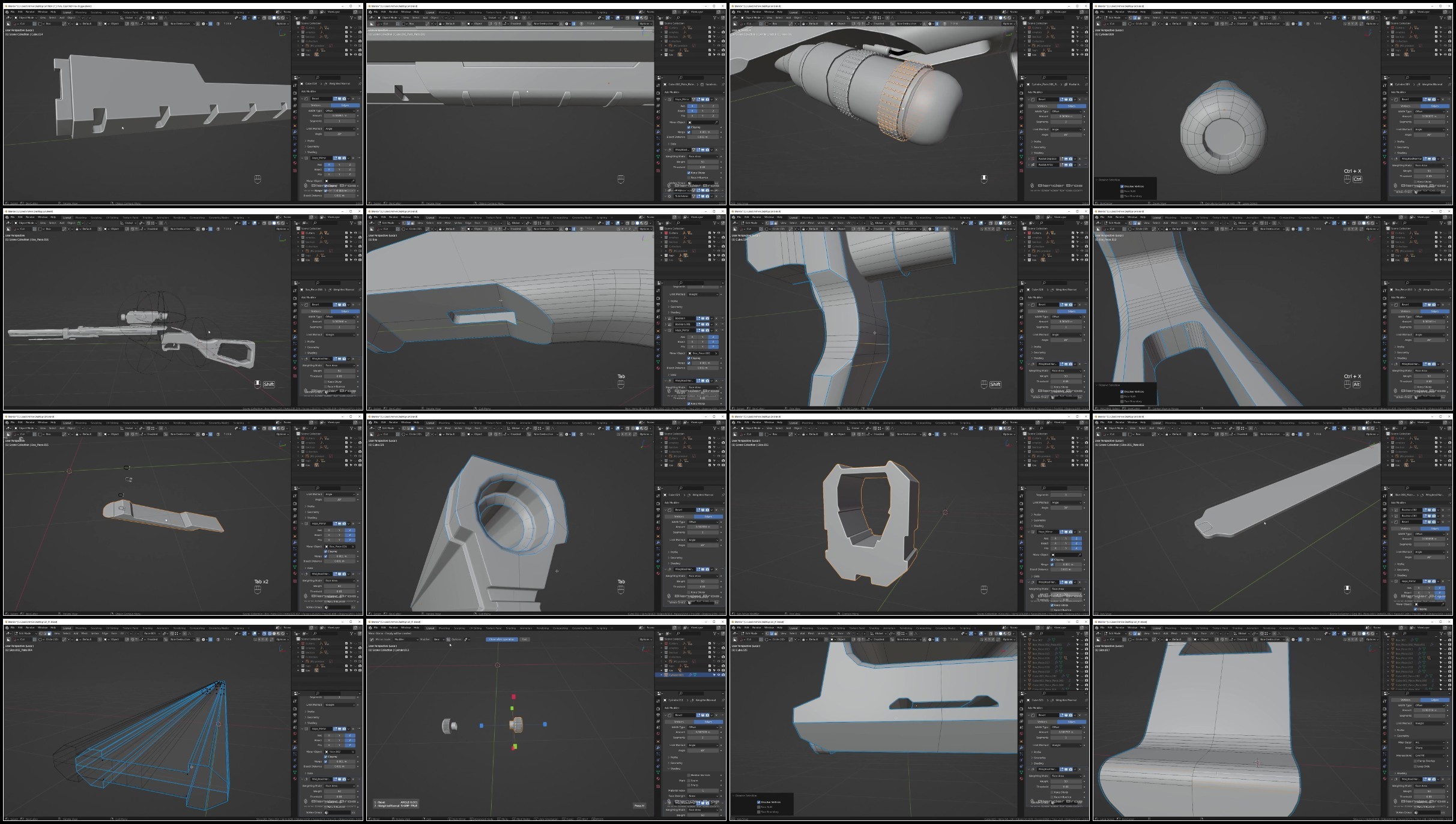
Task: Pin the Weighted Normal breadcrumb in the Cylinder.009 properties panel
Action: (x=1449, y=84)
